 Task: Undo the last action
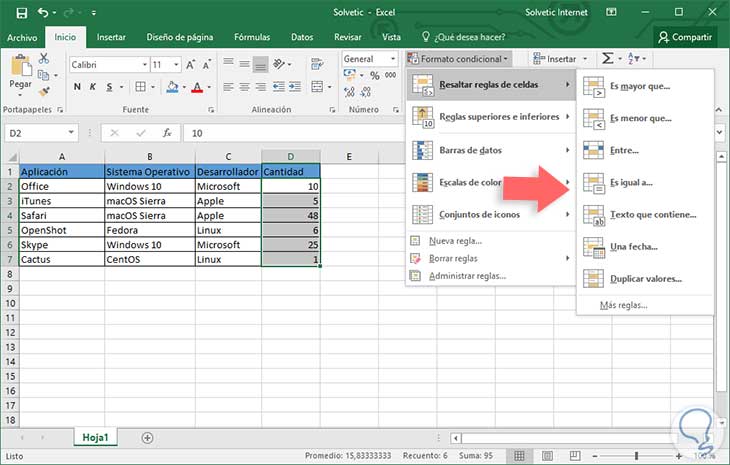43,13
